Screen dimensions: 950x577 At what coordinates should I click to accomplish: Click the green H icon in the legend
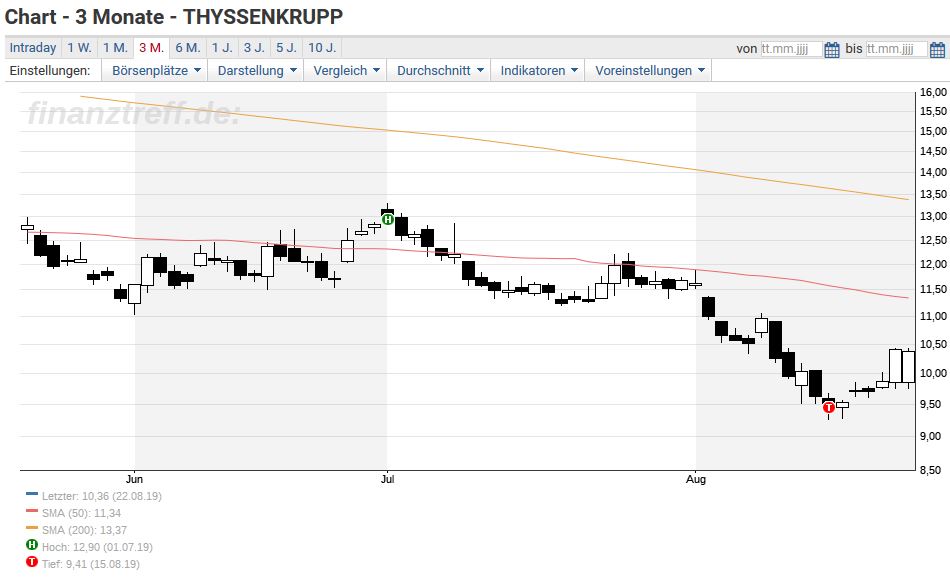click(x=32, y=545)
